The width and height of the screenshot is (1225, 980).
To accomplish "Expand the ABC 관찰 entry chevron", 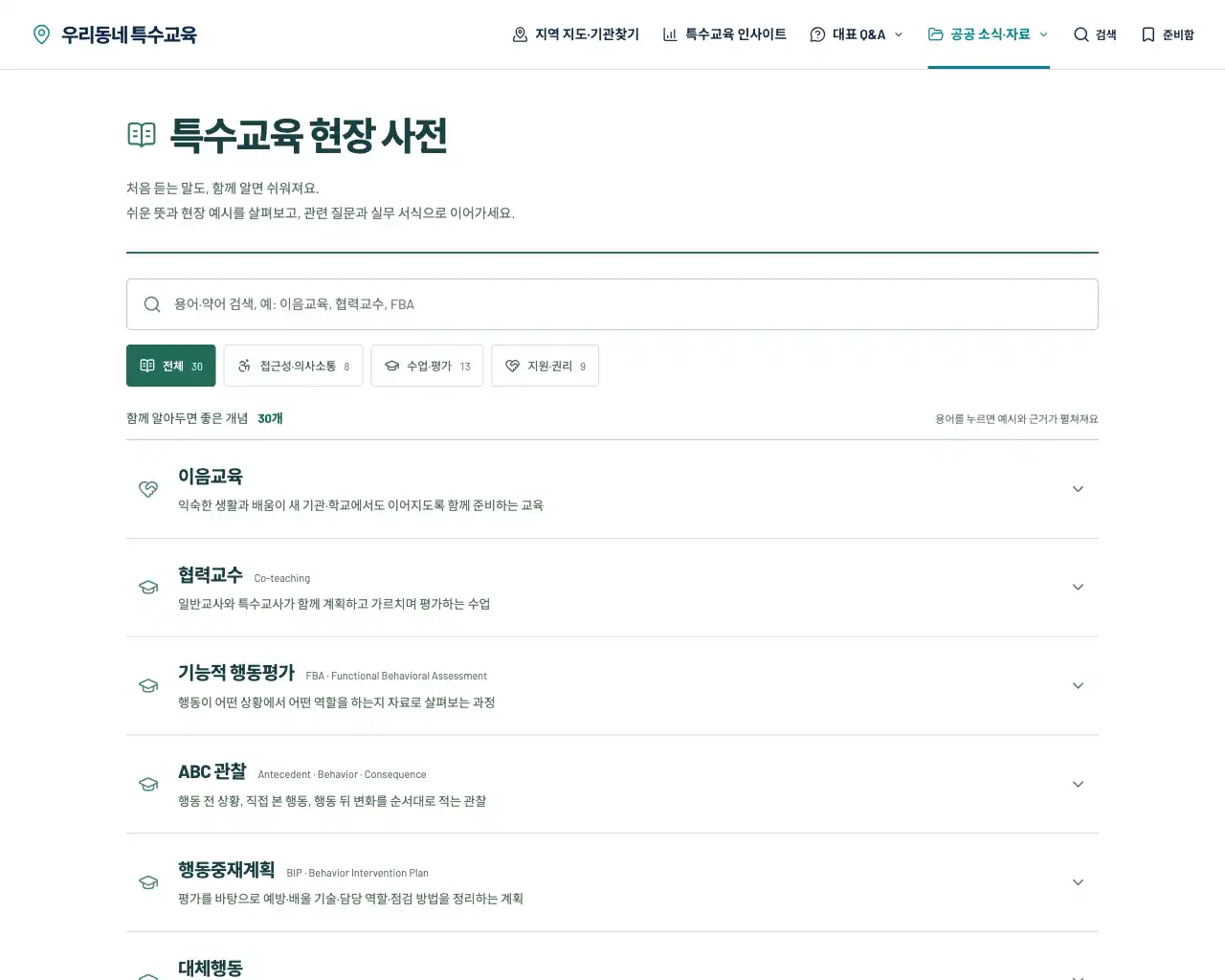I will tap(1078, 785).
